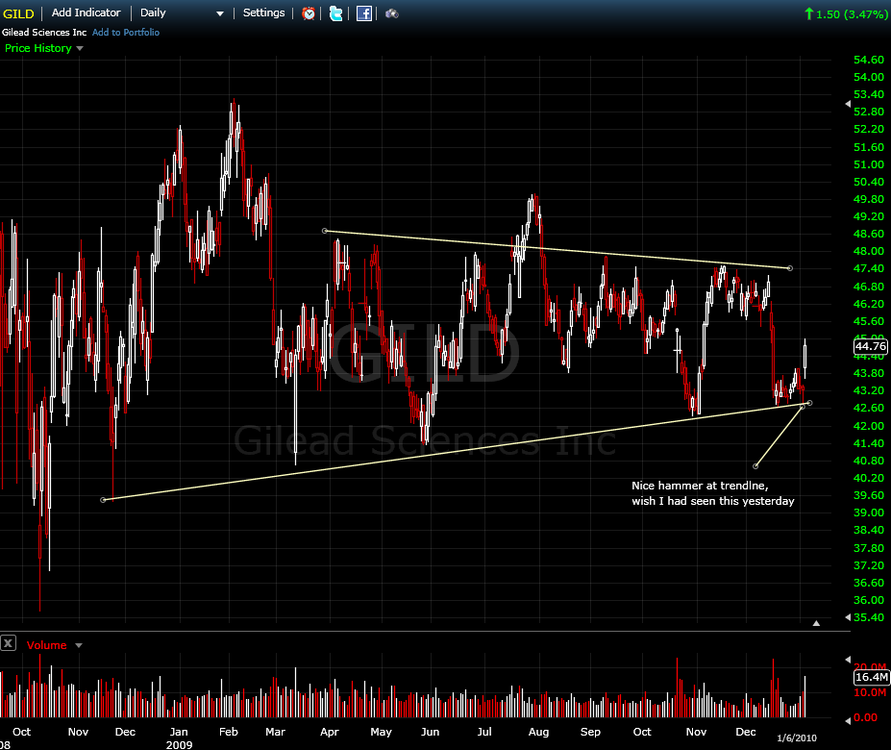Open the Daily timeframe dropdown
This screenshot has width=891, height=750.
click(x=182, y=13)
